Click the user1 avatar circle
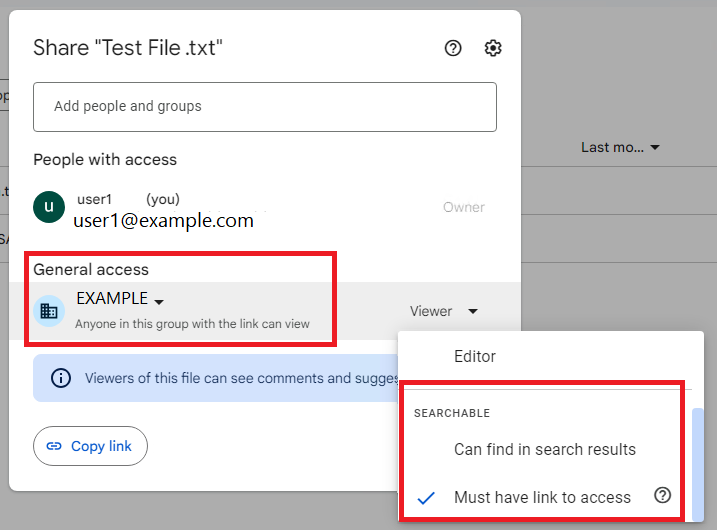This screenshot has width=717, height=530. (x=49, y=207)
